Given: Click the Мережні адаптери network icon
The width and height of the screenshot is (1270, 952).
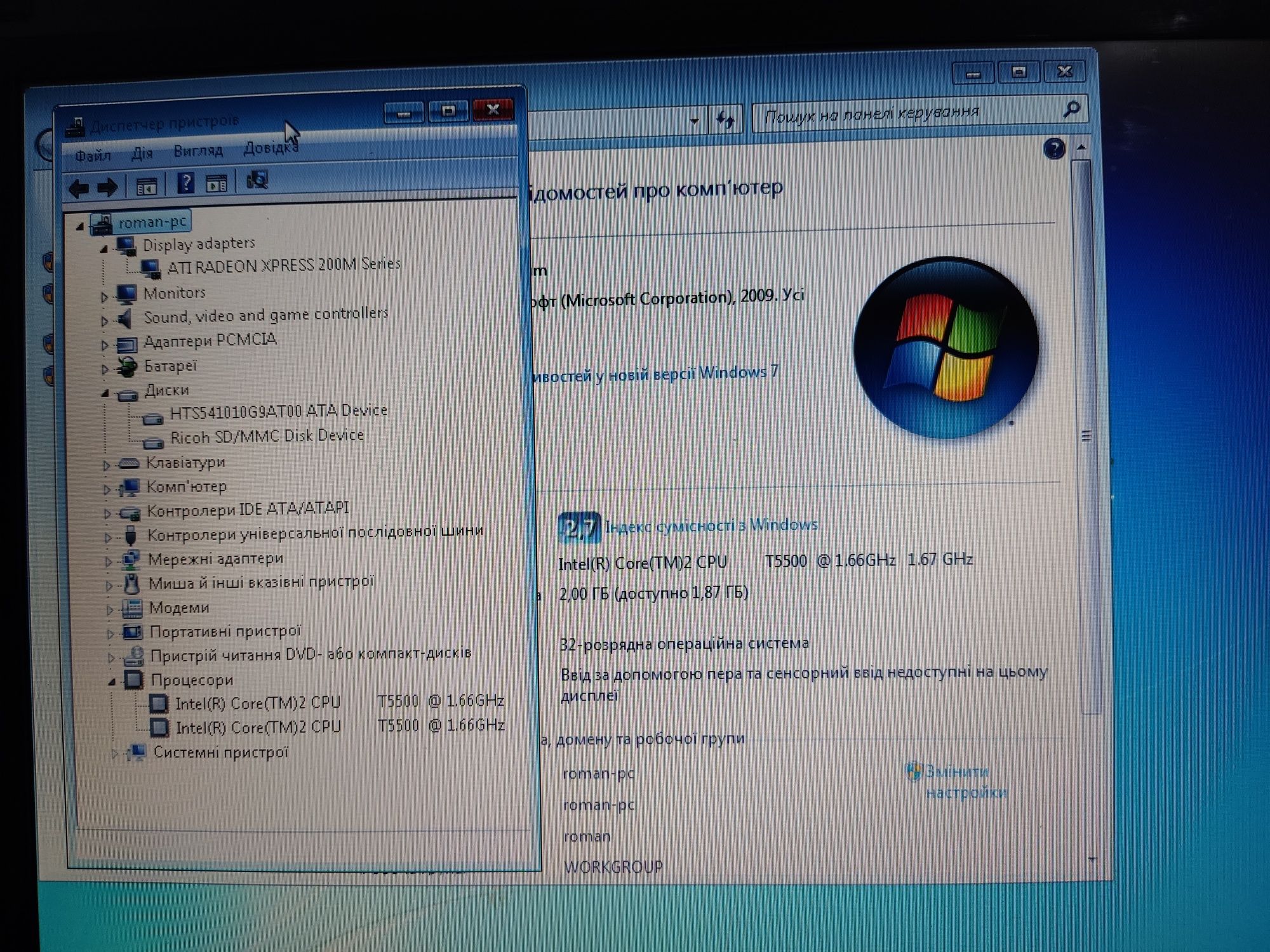Looking at the screenshot, I should [130, 560].
